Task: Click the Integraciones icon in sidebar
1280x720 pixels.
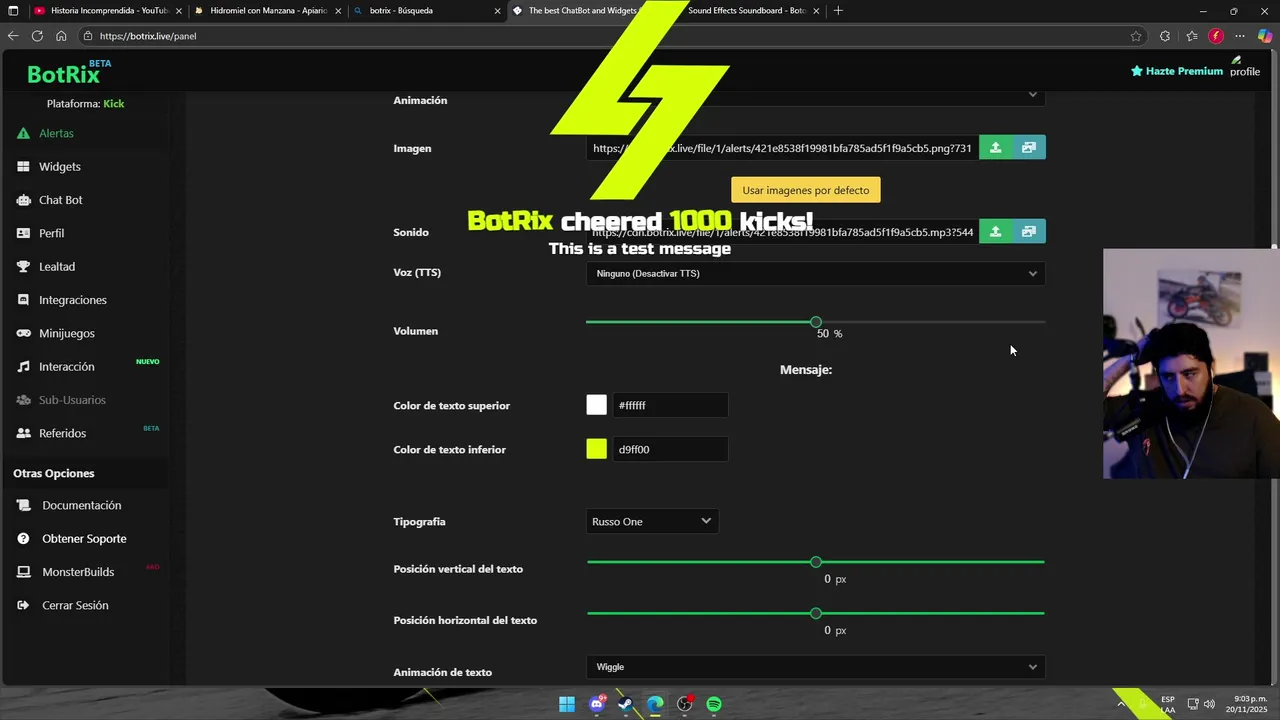Action: [x=23, y=300]
